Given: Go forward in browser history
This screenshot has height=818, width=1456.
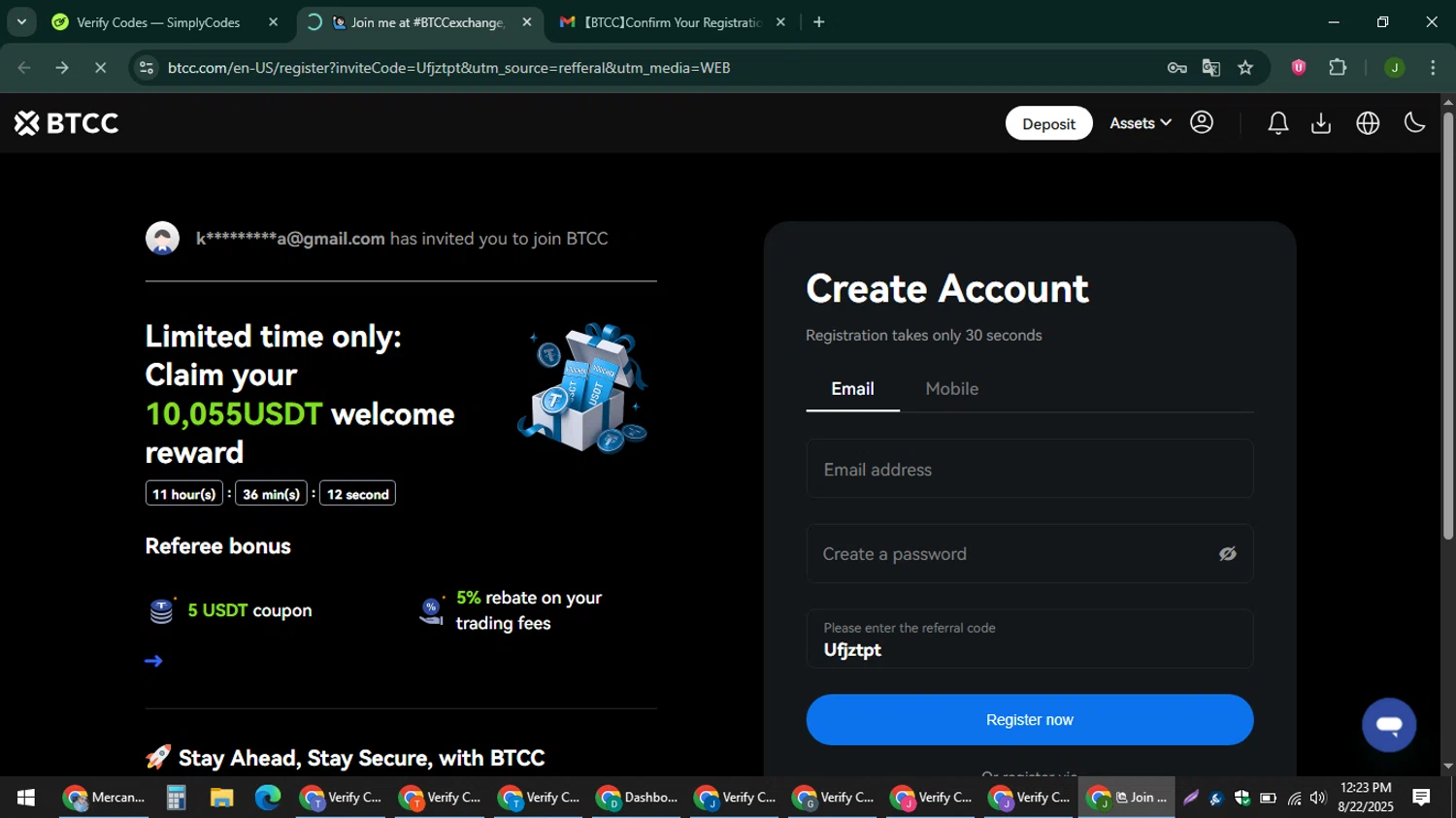Looking at the screenshot, I should (62, 68).
